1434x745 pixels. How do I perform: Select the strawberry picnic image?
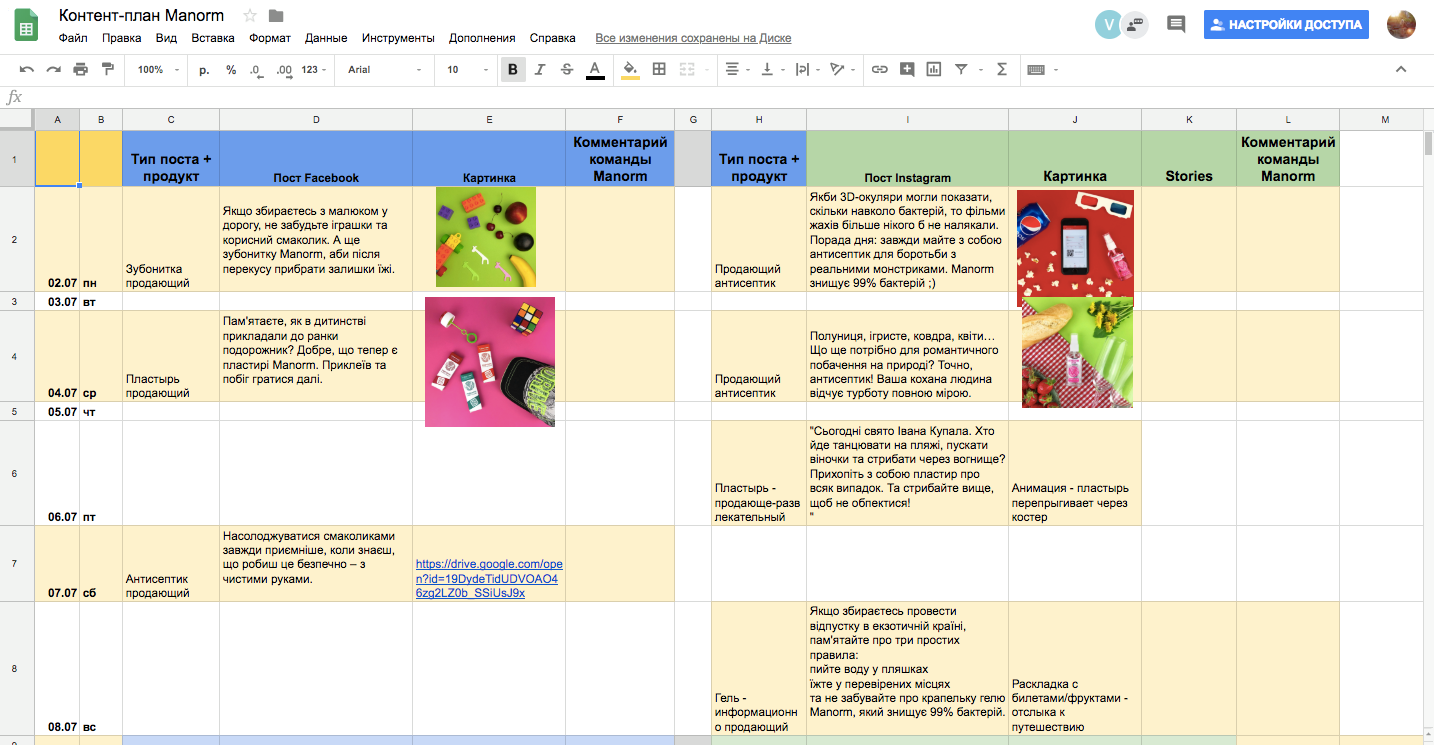coord(1078,352)
